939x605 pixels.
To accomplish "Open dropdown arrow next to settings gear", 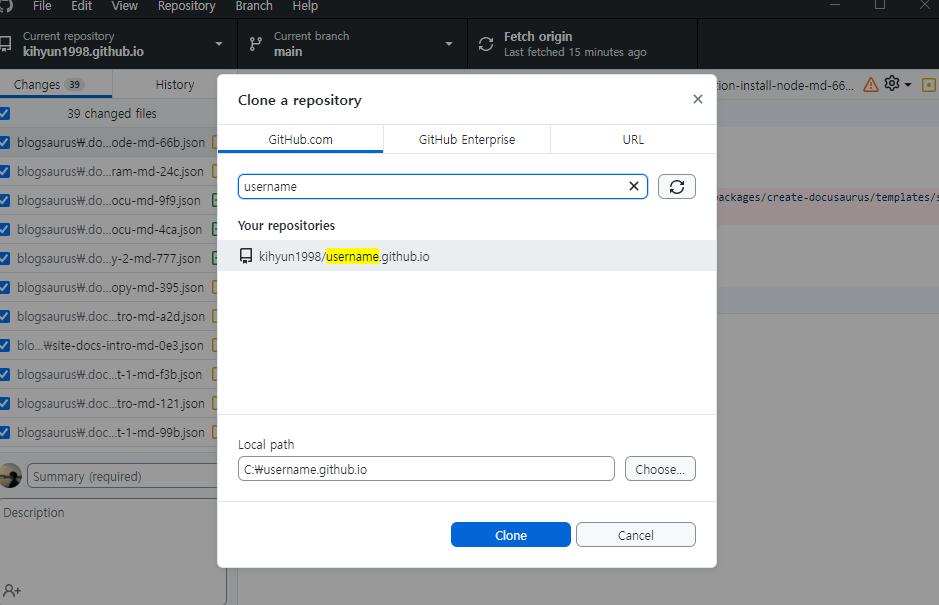I will click(x=908, y=85).
